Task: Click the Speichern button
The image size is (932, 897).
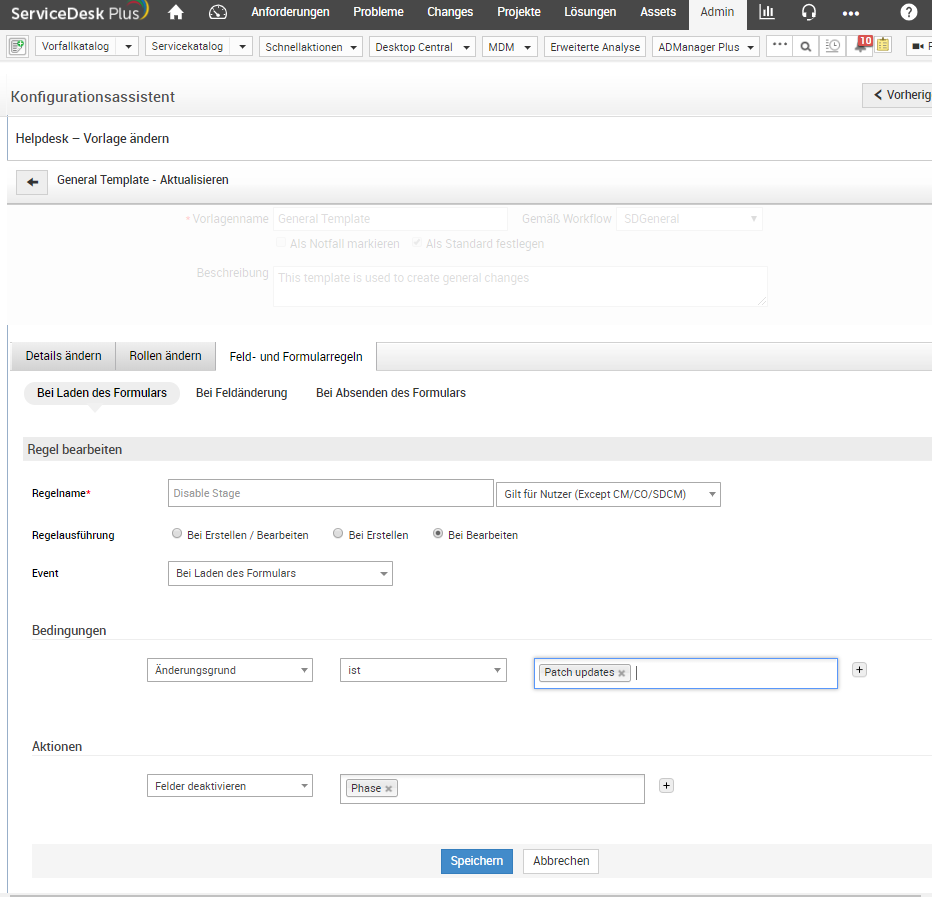Action: [x=476, y=861]
